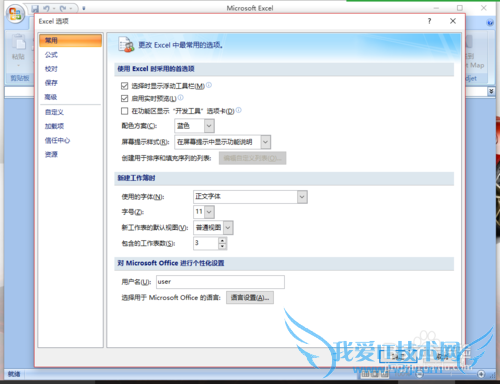Click the 确定 OK button
The height and width of the screenshot is (384, 500).
pyautogui.click(x=398, y=357)
